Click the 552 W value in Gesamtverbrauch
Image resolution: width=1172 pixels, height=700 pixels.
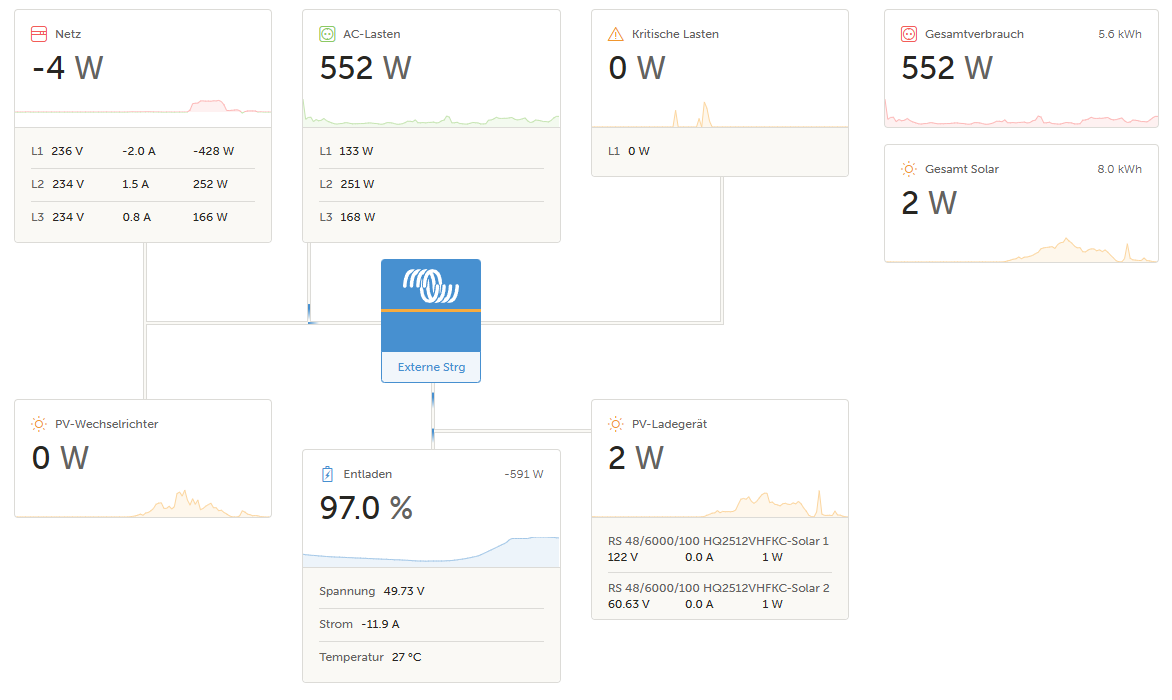(x=947, y=68)
